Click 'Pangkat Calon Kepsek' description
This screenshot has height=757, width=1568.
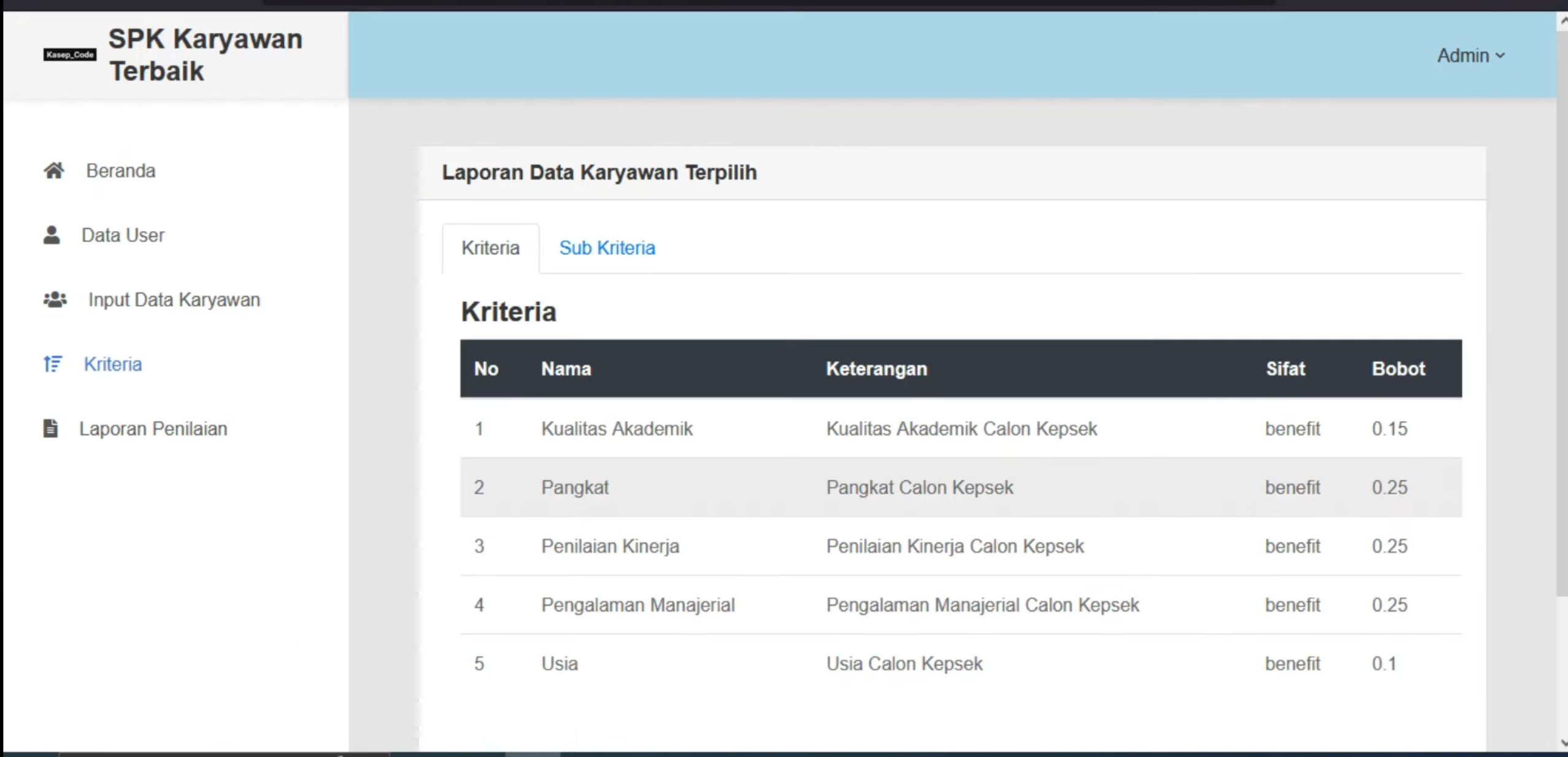919,487
